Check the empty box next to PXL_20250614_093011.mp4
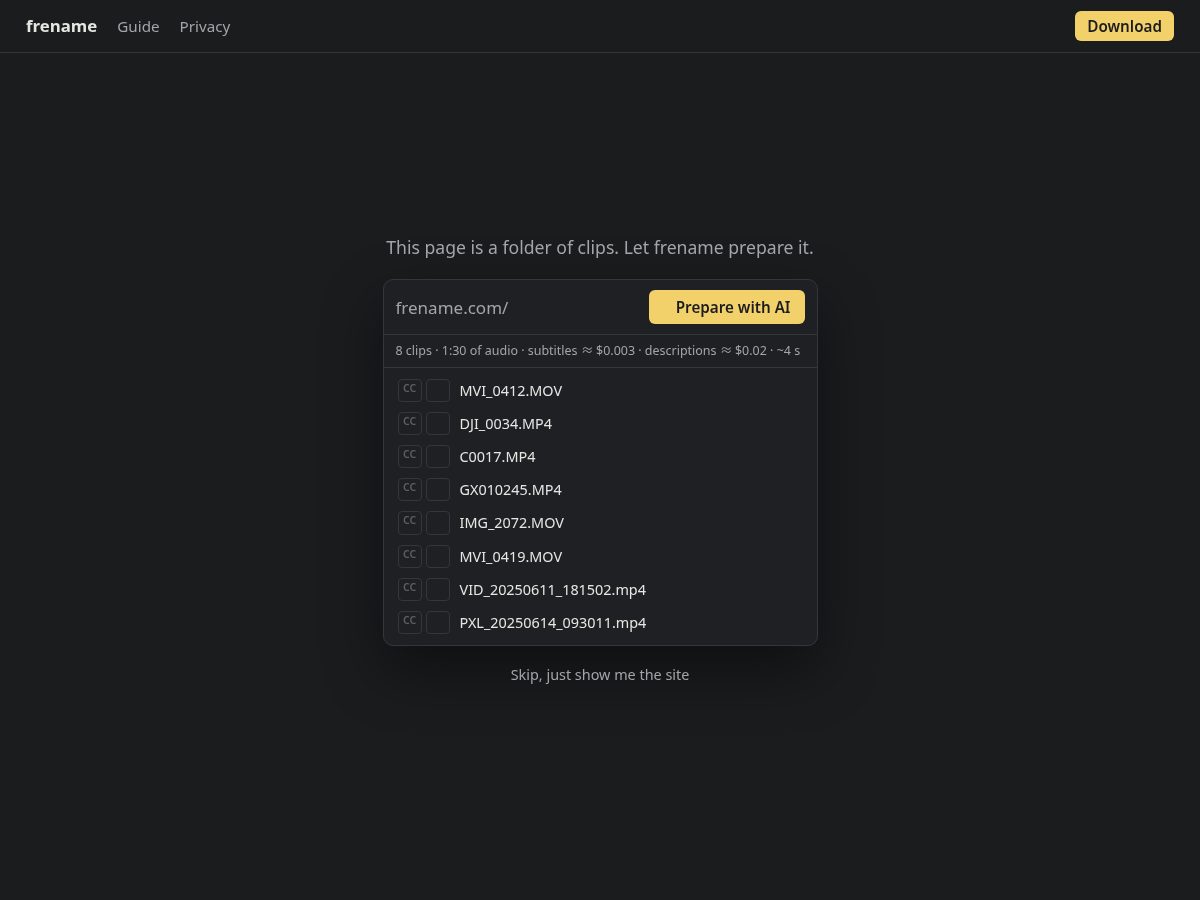Viewport: 1200px width, 900px height. [x=438, y=622]
